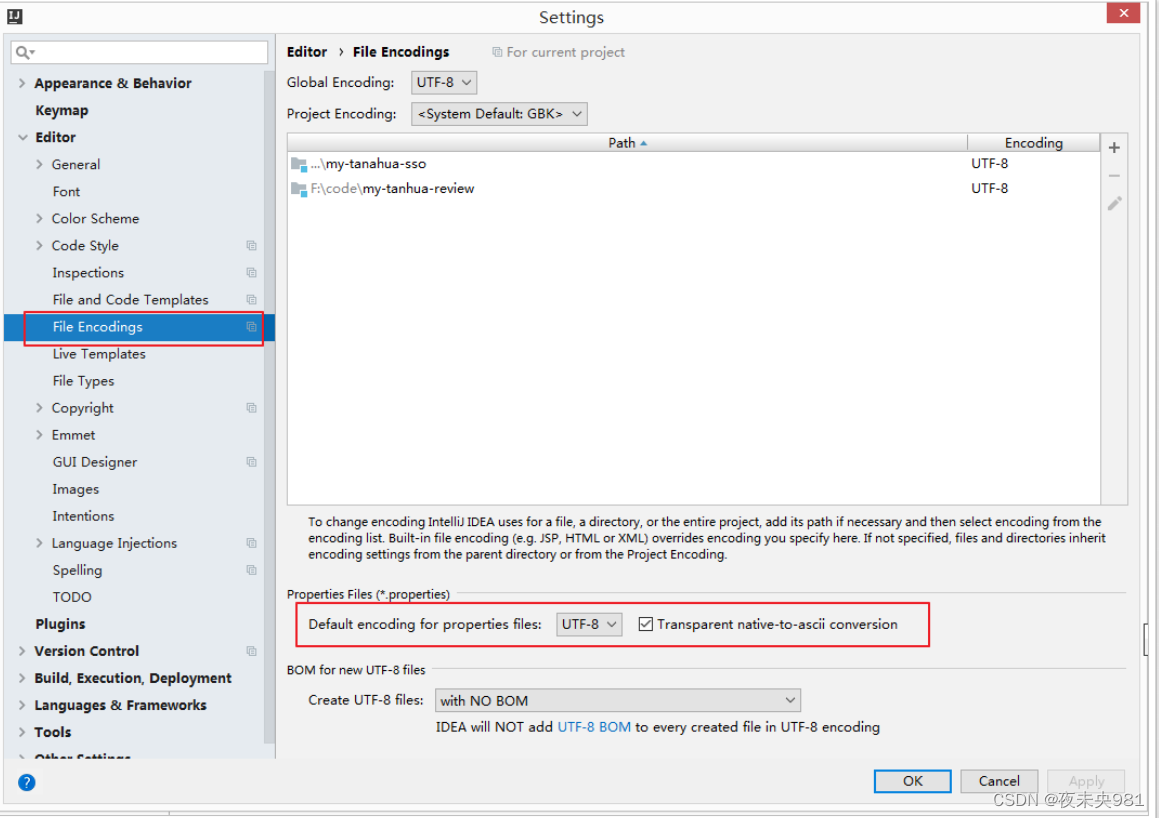The height and width of the screenshot is (818, 1159).
Task: Select the my-tanahua-sso path row
Action: 693,164
